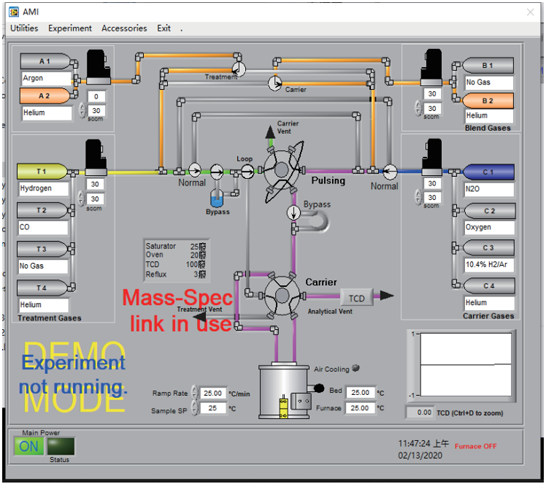Click the Pulsing six-port valve
The image size is (546, 484).
pos(282,170)
